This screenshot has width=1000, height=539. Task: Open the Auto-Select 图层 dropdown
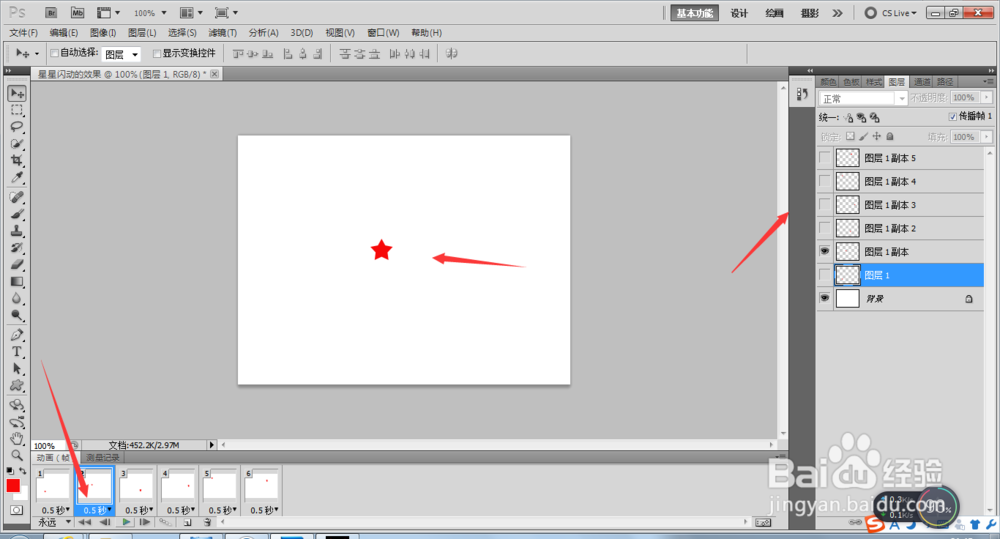point(121,54)
